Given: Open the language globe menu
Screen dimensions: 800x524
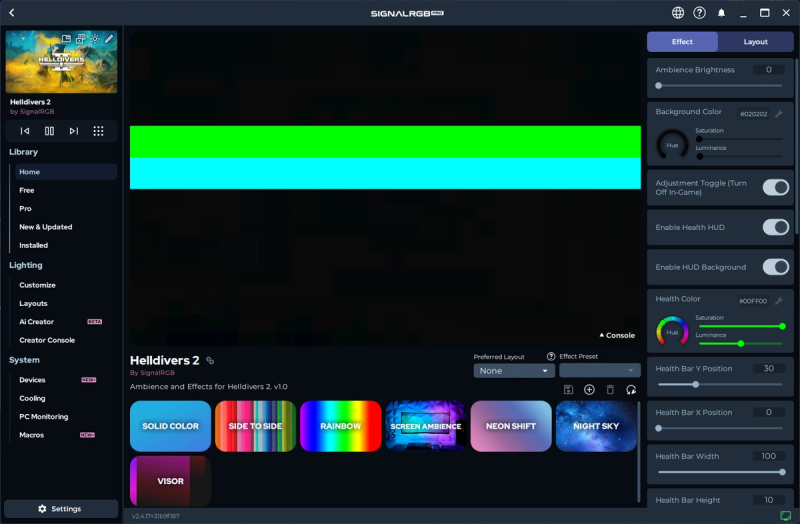Looking at the screenshot, I should click(678, 13).
